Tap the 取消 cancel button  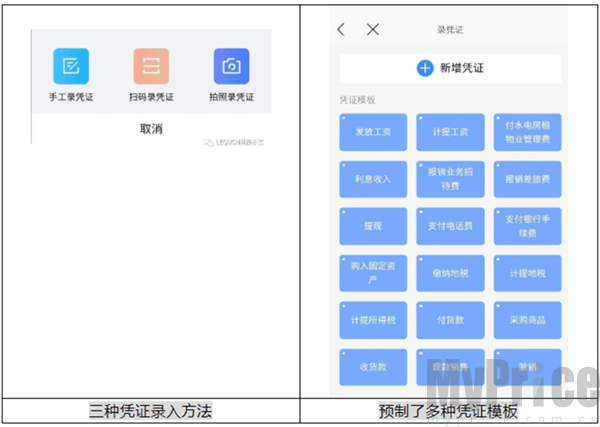(151, 129)
